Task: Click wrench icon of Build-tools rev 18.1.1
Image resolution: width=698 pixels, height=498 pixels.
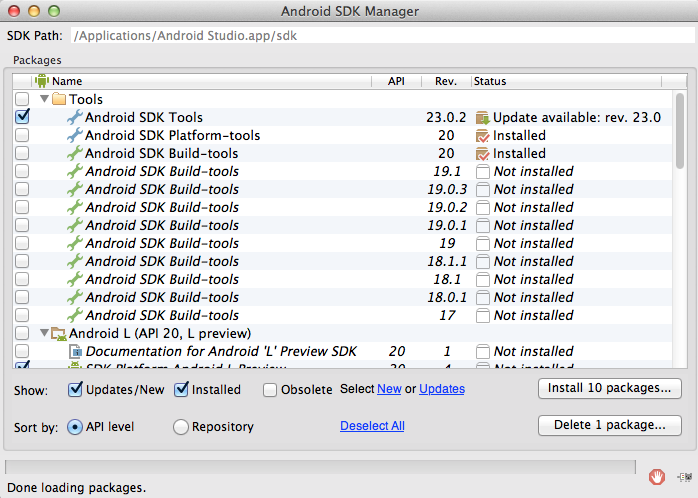Action: (x=74, y=261)
